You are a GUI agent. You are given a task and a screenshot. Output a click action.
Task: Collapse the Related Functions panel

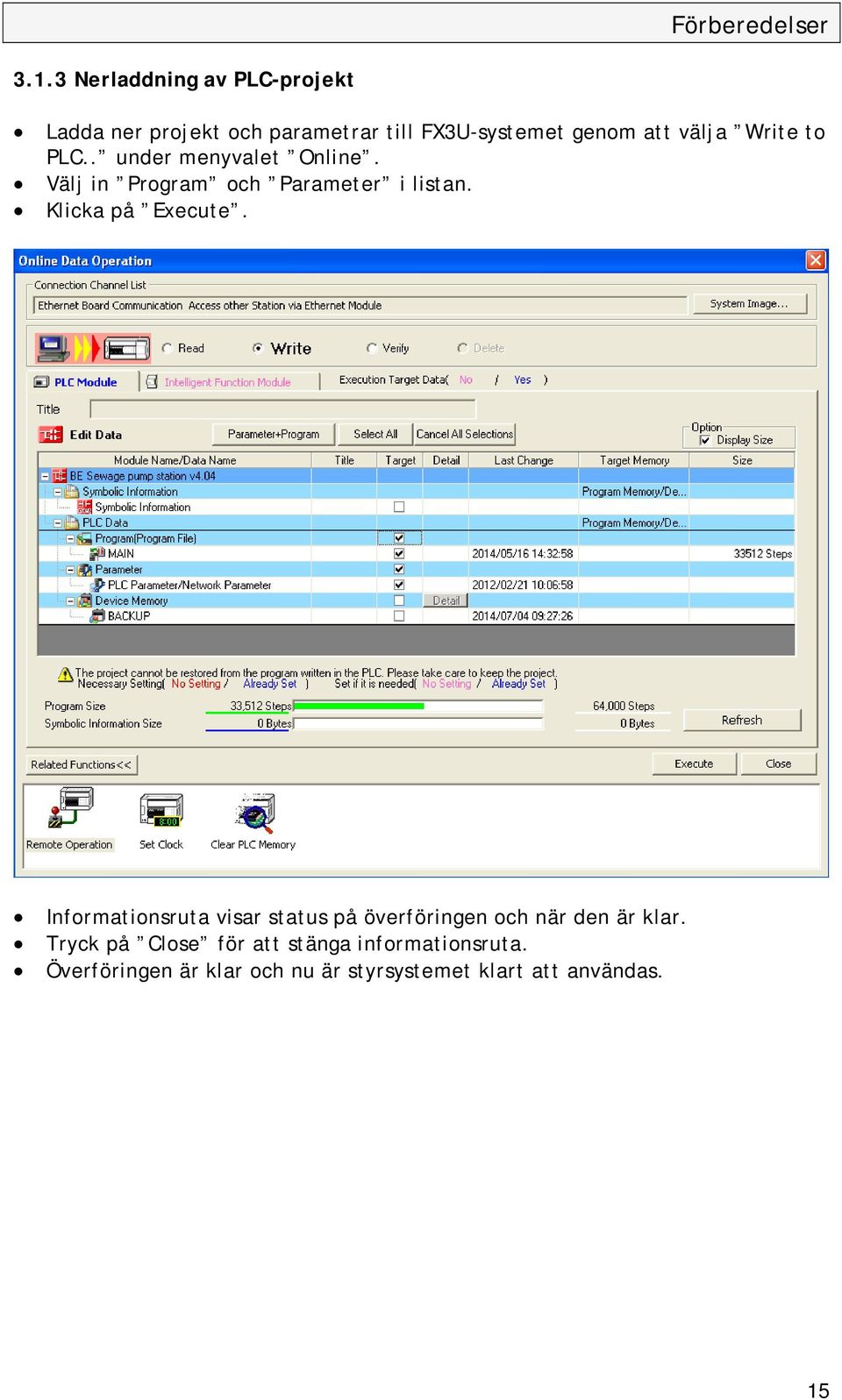tap(82, 764)
